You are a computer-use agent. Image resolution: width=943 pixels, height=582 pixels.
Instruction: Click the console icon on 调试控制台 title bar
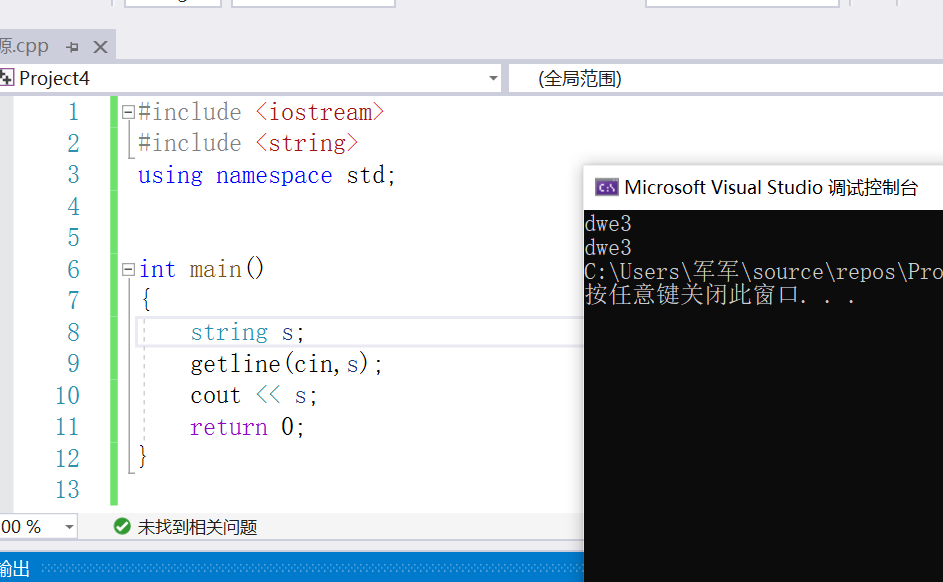click(605, 186)
